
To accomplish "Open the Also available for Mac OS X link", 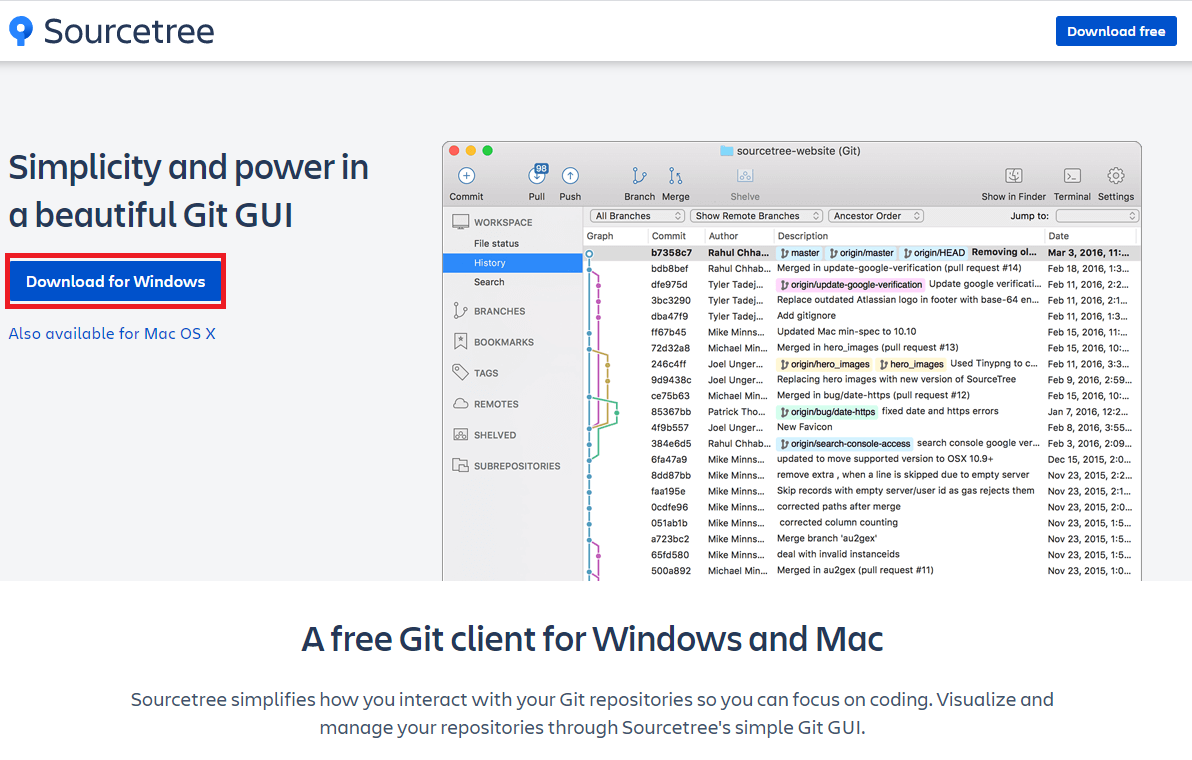I will point(112,334).
